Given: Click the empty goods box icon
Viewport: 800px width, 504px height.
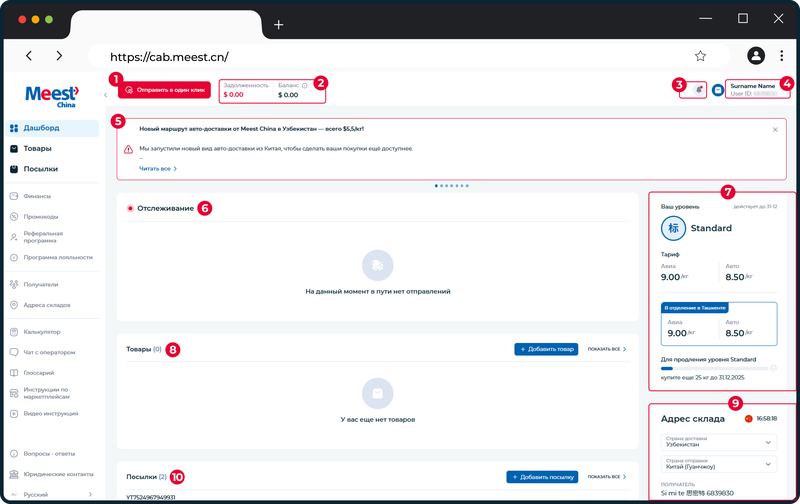Looking at the screenshot, I should pyautogui.click(x=378, y=393).
